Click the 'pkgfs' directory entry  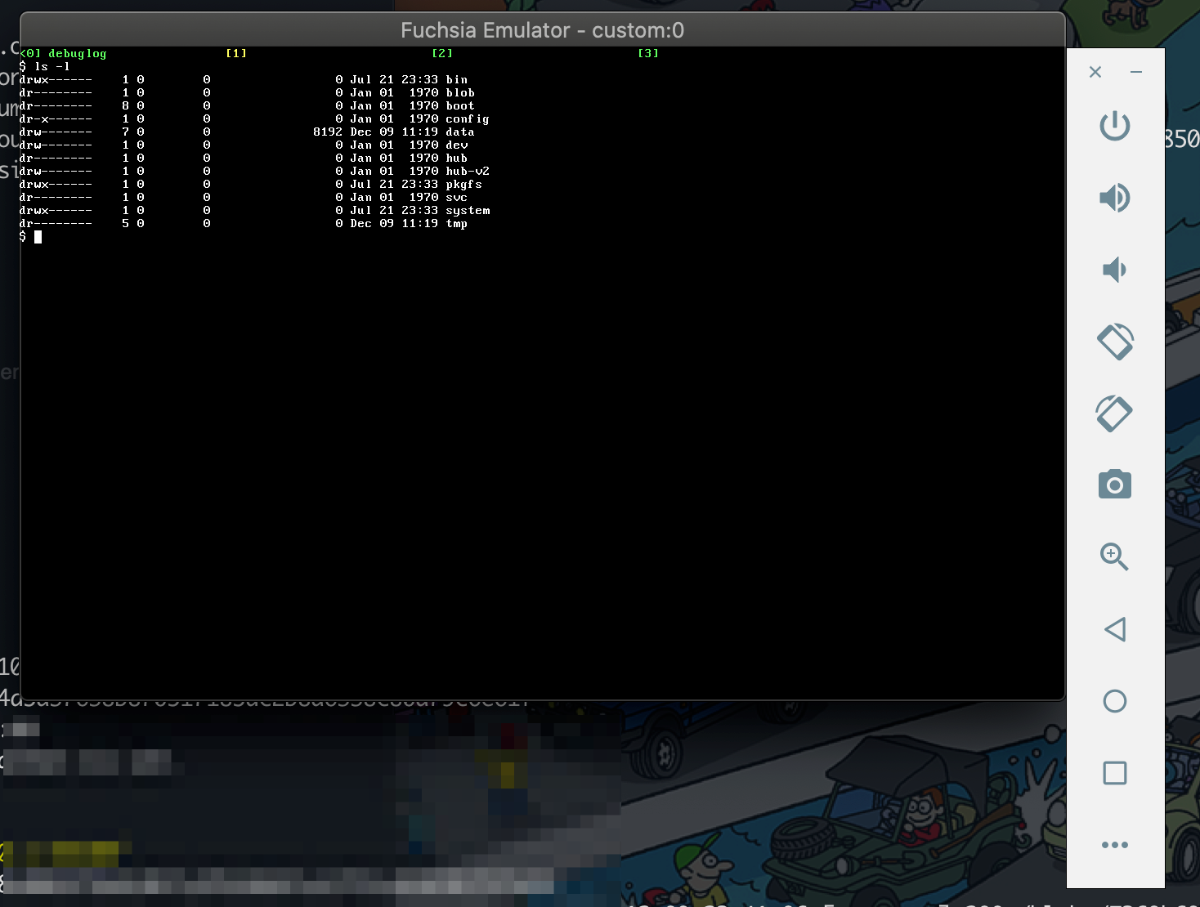point(464,184)
